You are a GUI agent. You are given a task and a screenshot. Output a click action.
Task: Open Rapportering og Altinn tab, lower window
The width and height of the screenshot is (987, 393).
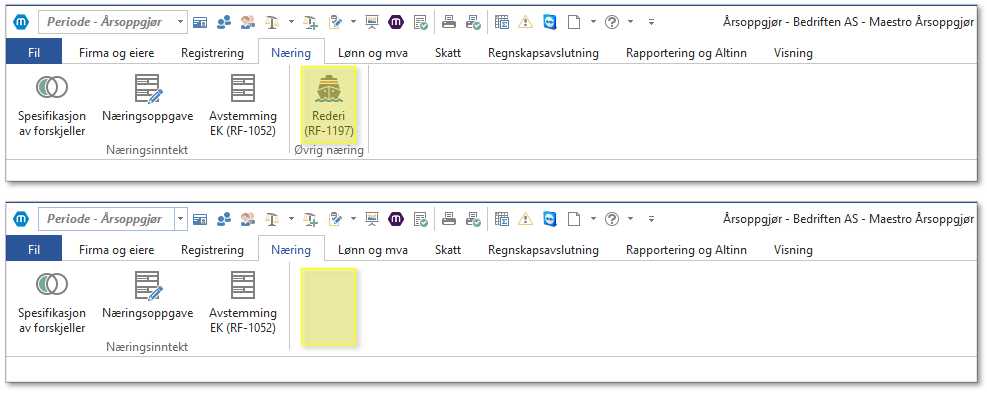coord(686,249)
